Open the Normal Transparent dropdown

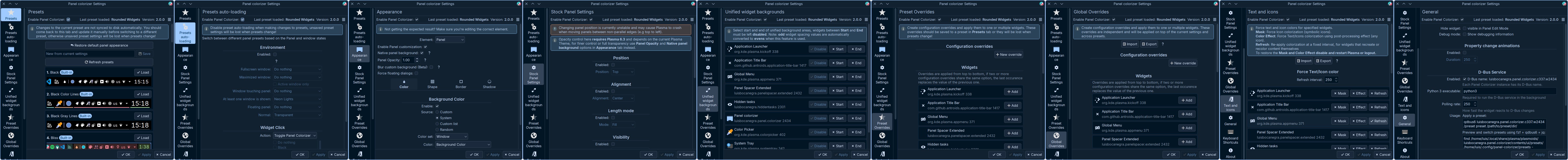pos(297,115)
